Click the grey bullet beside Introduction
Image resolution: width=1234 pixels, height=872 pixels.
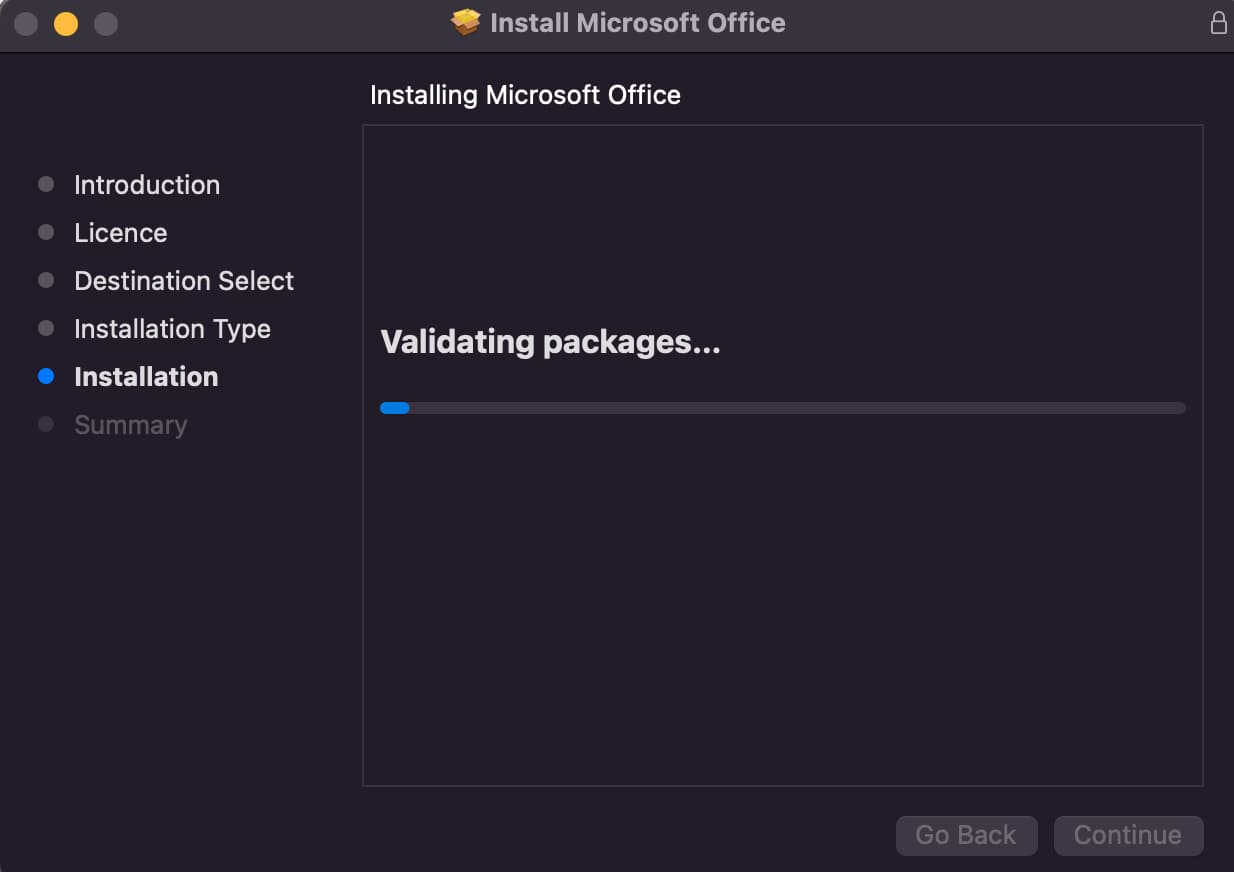46,185
